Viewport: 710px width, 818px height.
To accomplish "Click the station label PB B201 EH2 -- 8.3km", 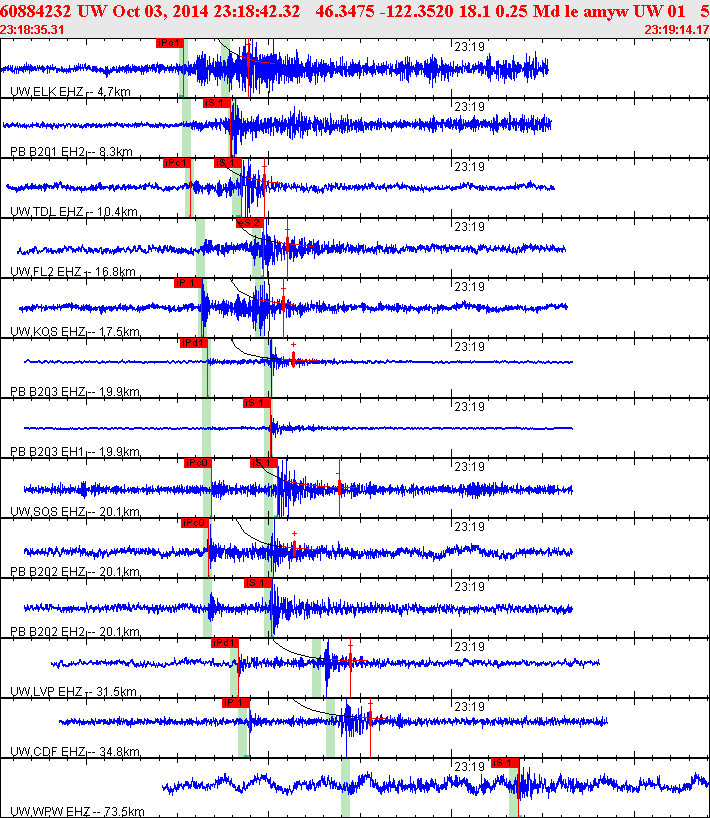I will 71,152.
